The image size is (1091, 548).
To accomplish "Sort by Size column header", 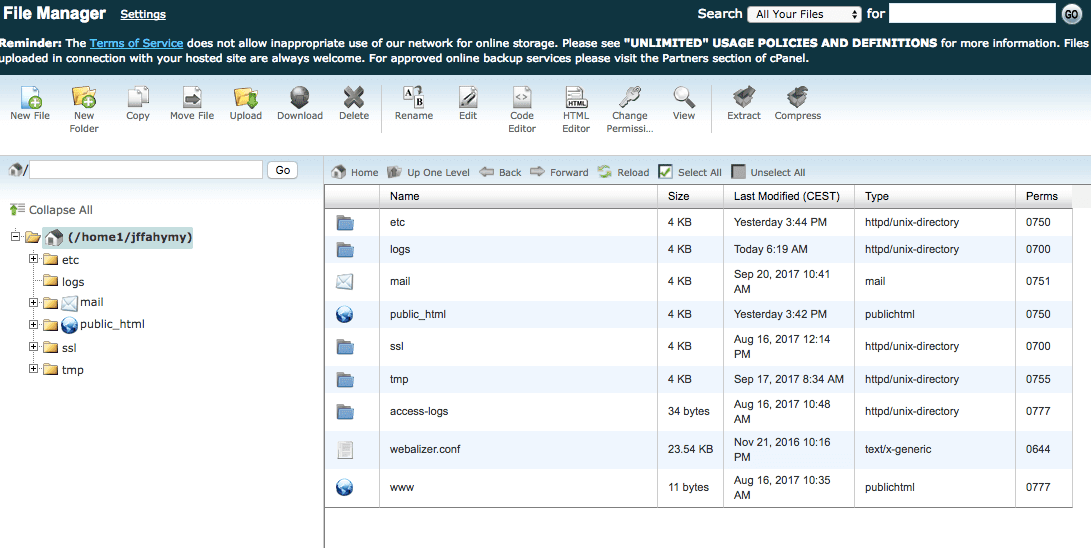I will point(690,196).
